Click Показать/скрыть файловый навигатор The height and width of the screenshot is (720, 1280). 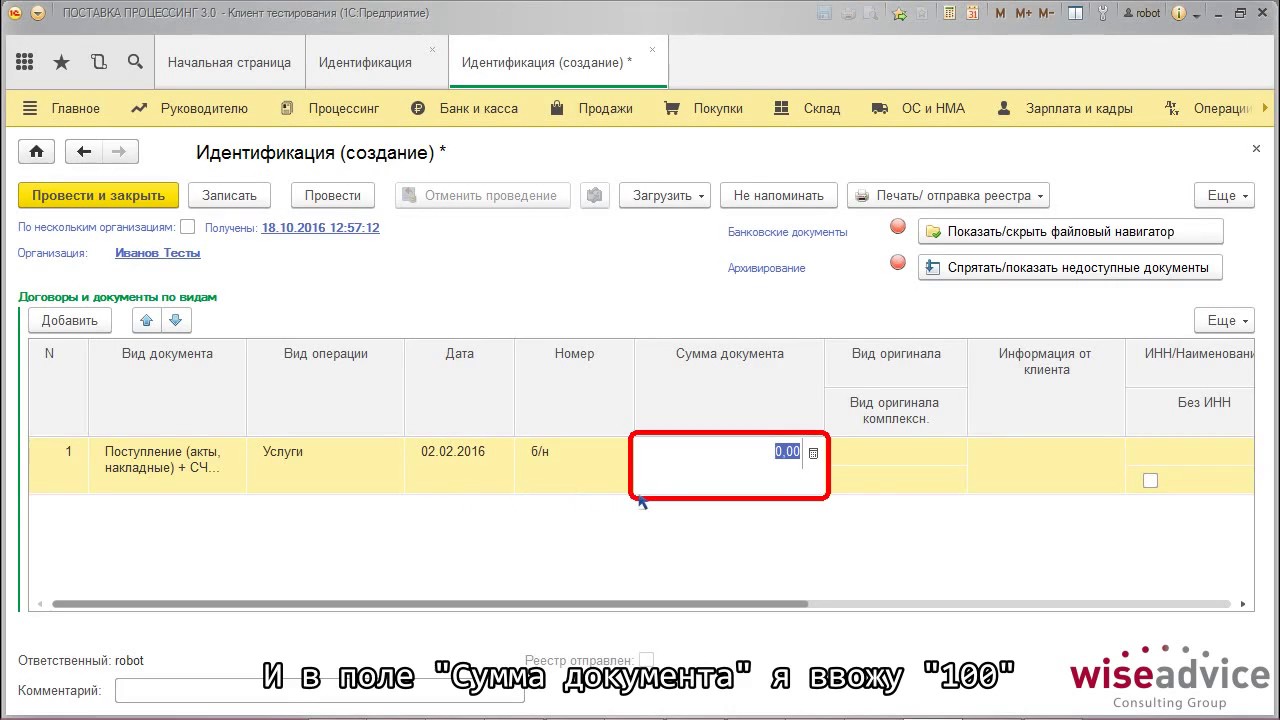pos(1070,231)
